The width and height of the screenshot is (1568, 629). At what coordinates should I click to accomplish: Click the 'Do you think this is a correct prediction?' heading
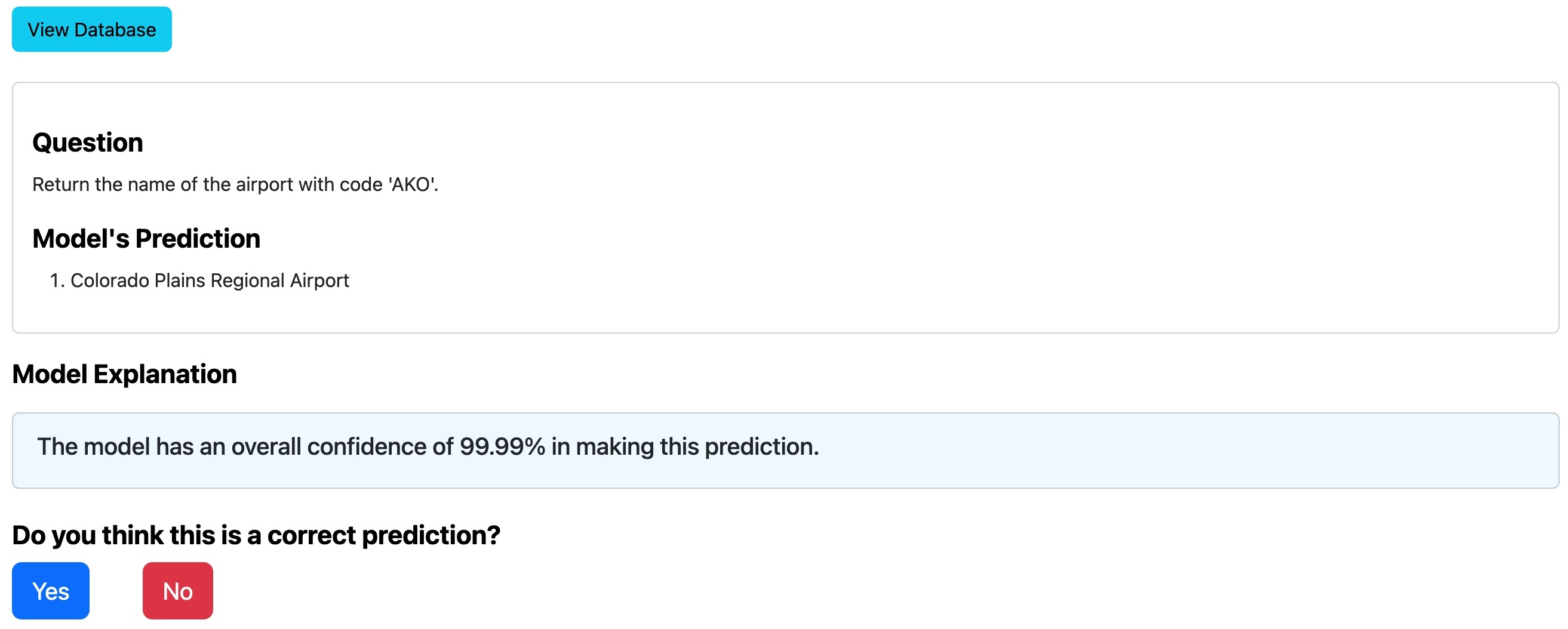pos(256,535)
